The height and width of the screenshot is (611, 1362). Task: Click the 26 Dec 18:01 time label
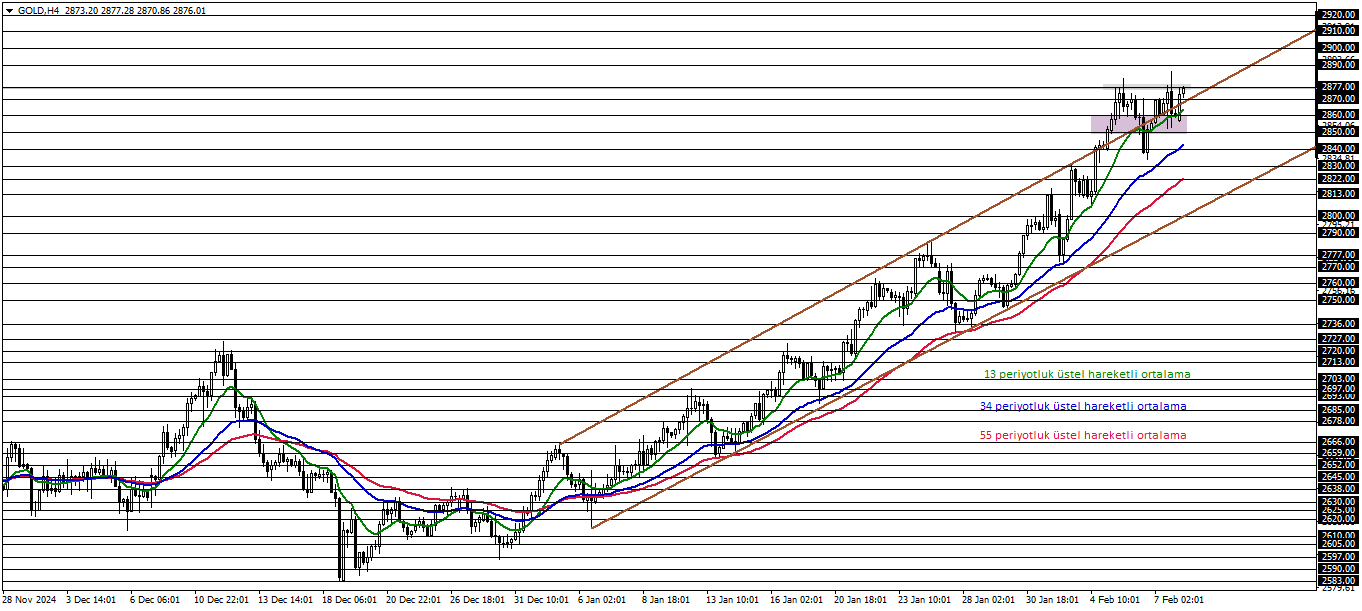click(x=478, y=600)
